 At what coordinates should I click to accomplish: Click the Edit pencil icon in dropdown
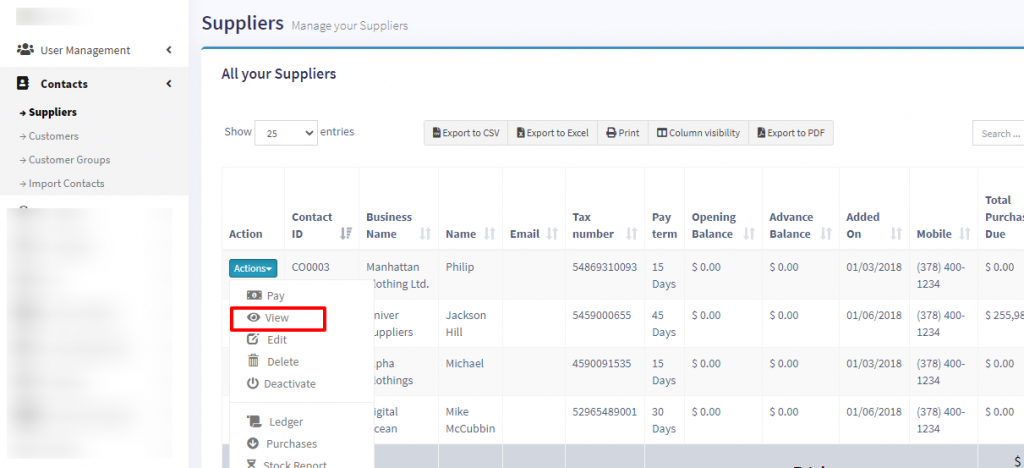pyautogui.click(x=254, y=340)
